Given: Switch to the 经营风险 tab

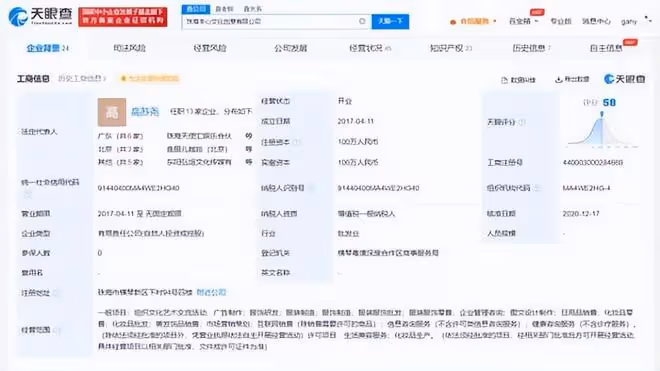Looking at the screenshot, I should pos(210,48).
